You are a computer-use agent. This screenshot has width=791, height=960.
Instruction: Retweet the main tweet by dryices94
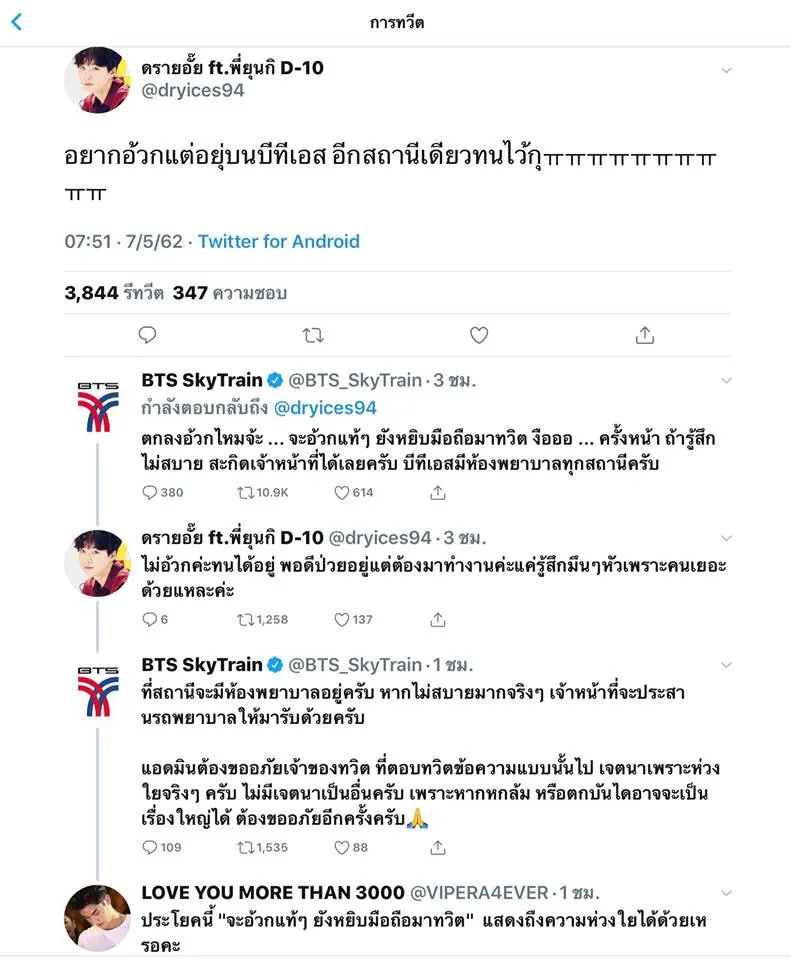pyautogui.click(x=313, y=335)
